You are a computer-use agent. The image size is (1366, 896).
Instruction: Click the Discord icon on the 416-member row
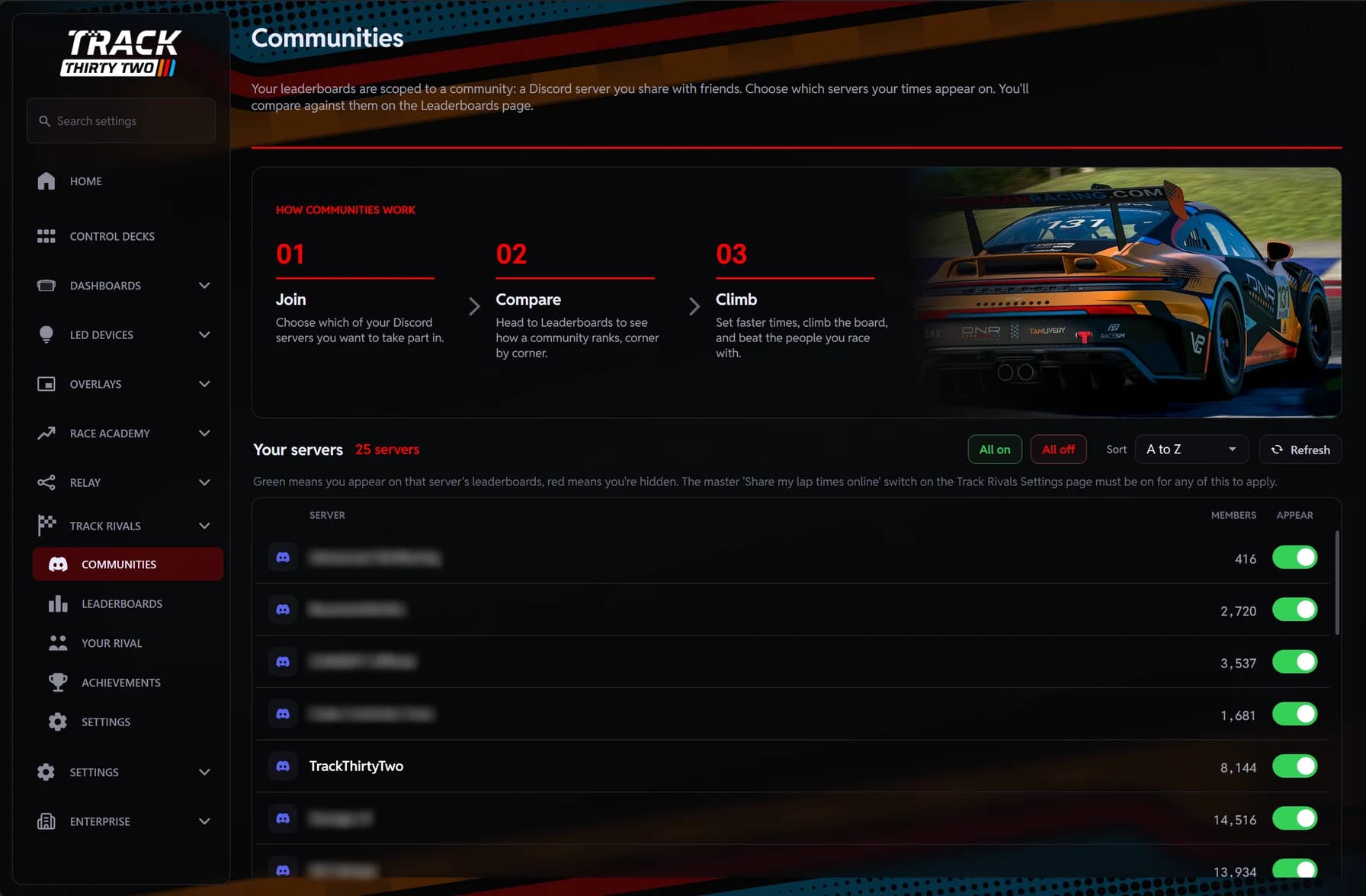283,557
